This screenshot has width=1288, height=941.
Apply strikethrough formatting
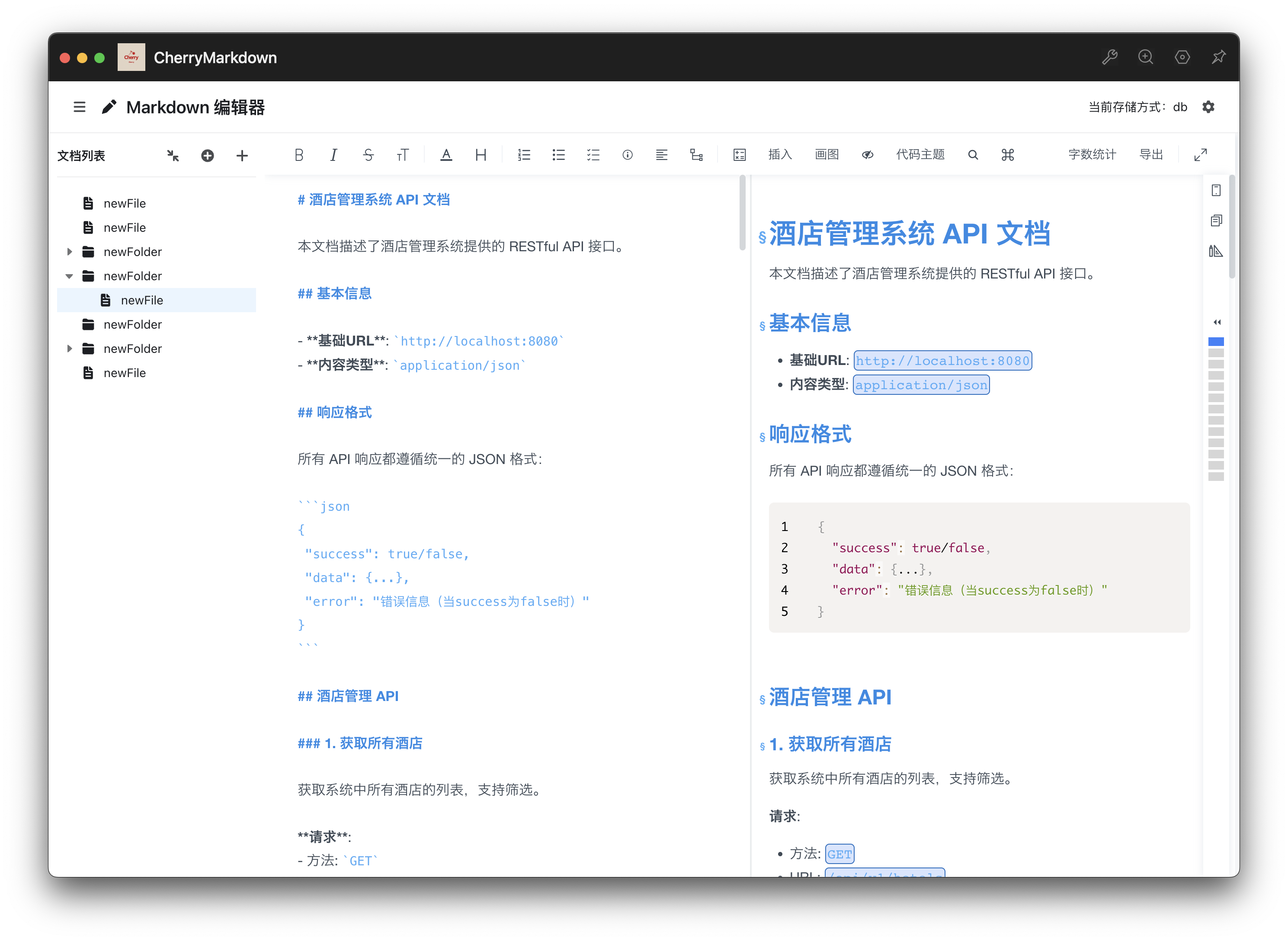click(368, 155)
